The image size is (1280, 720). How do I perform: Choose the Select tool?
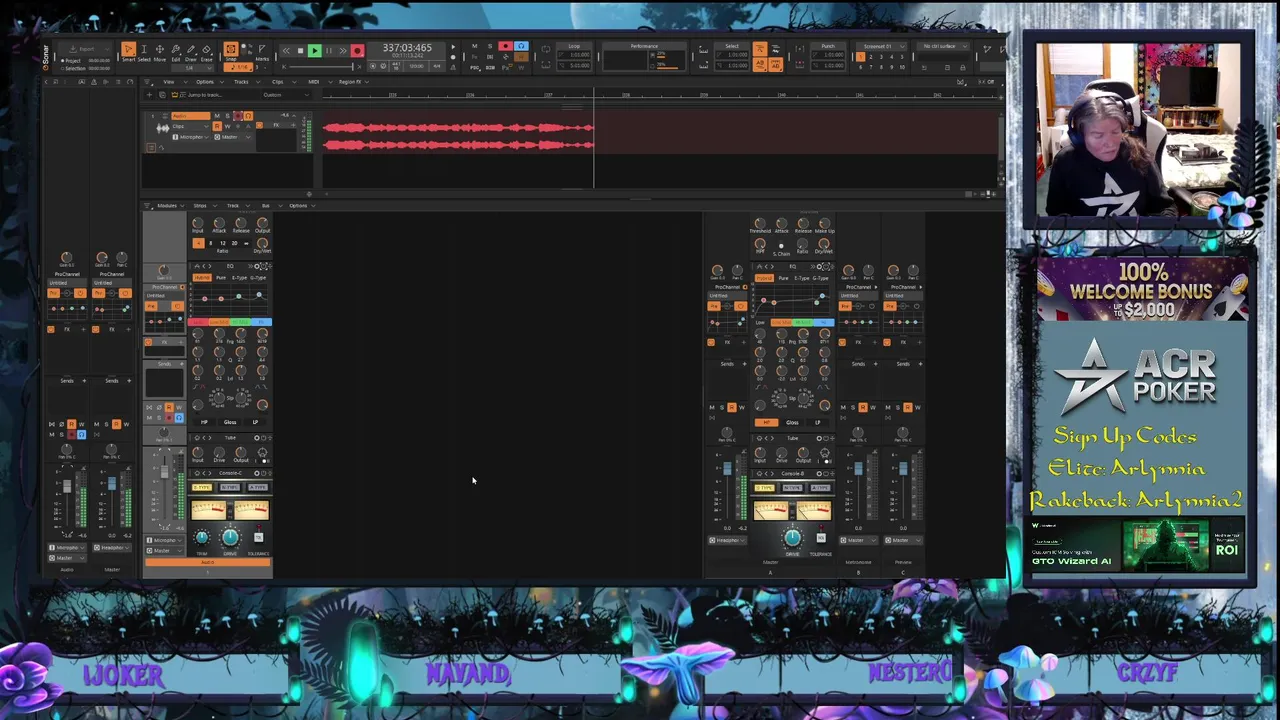tap(144, 51)
